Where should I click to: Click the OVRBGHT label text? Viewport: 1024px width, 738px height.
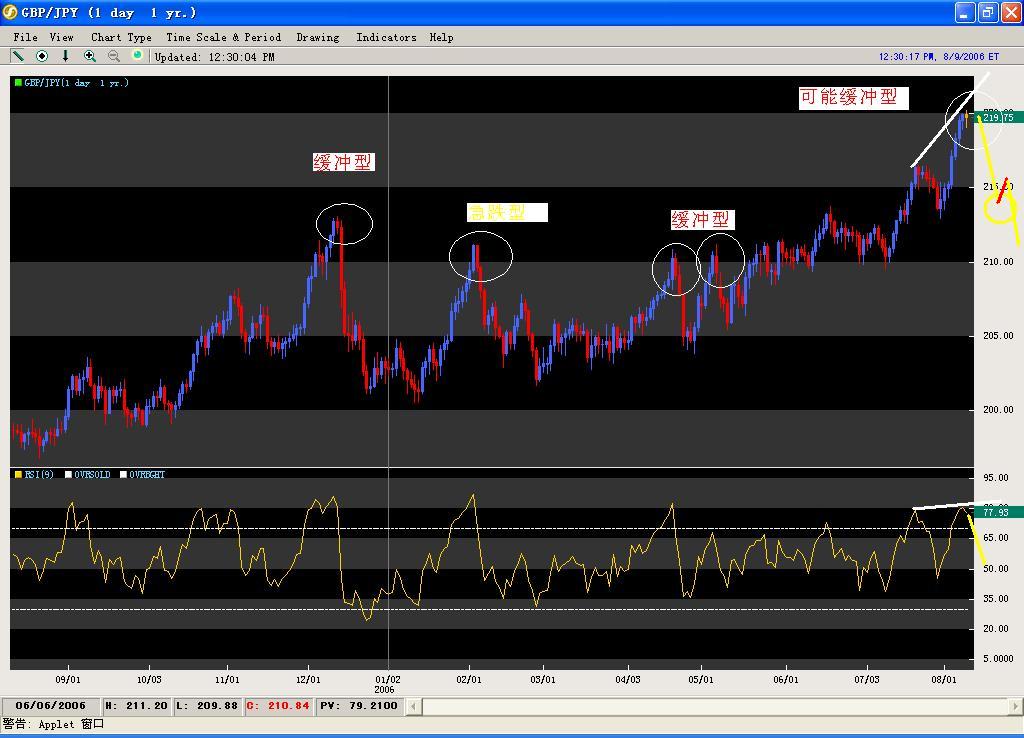pos(147,474)
